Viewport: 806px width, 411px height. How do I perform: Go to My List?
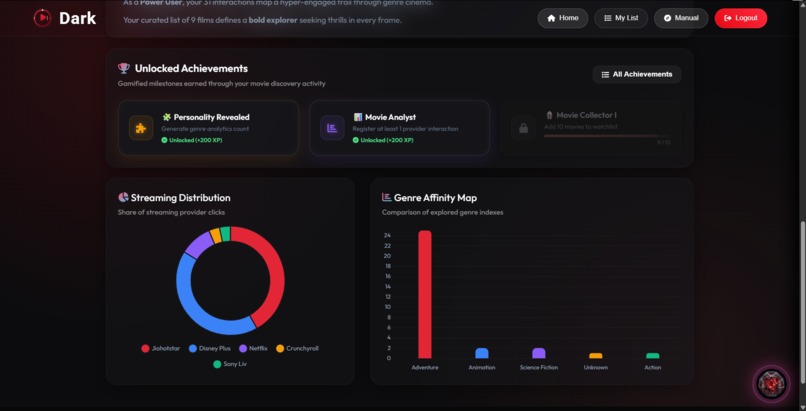coord(621,18)
